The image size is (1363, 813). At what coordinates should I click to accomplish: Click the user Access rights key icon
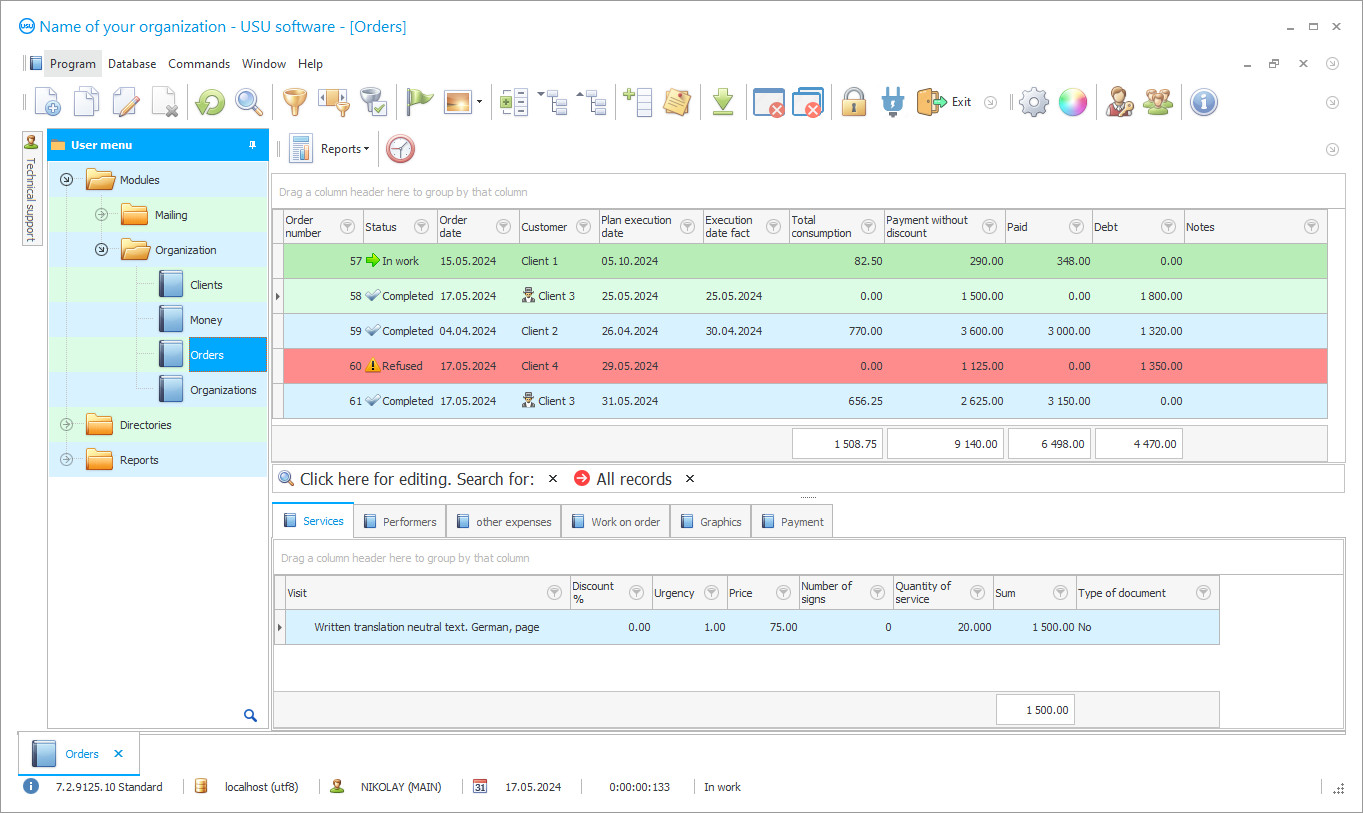pyautogui.click(x=1119, y=101)
